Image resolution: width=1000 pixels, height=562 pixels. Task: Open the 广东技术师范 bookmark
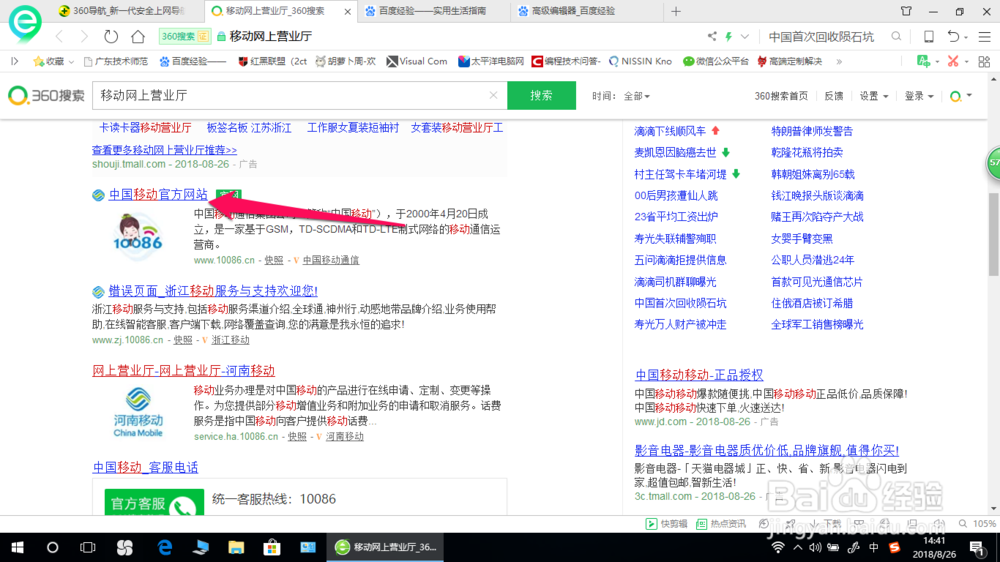pyautogui.click(x=115, y=61)
